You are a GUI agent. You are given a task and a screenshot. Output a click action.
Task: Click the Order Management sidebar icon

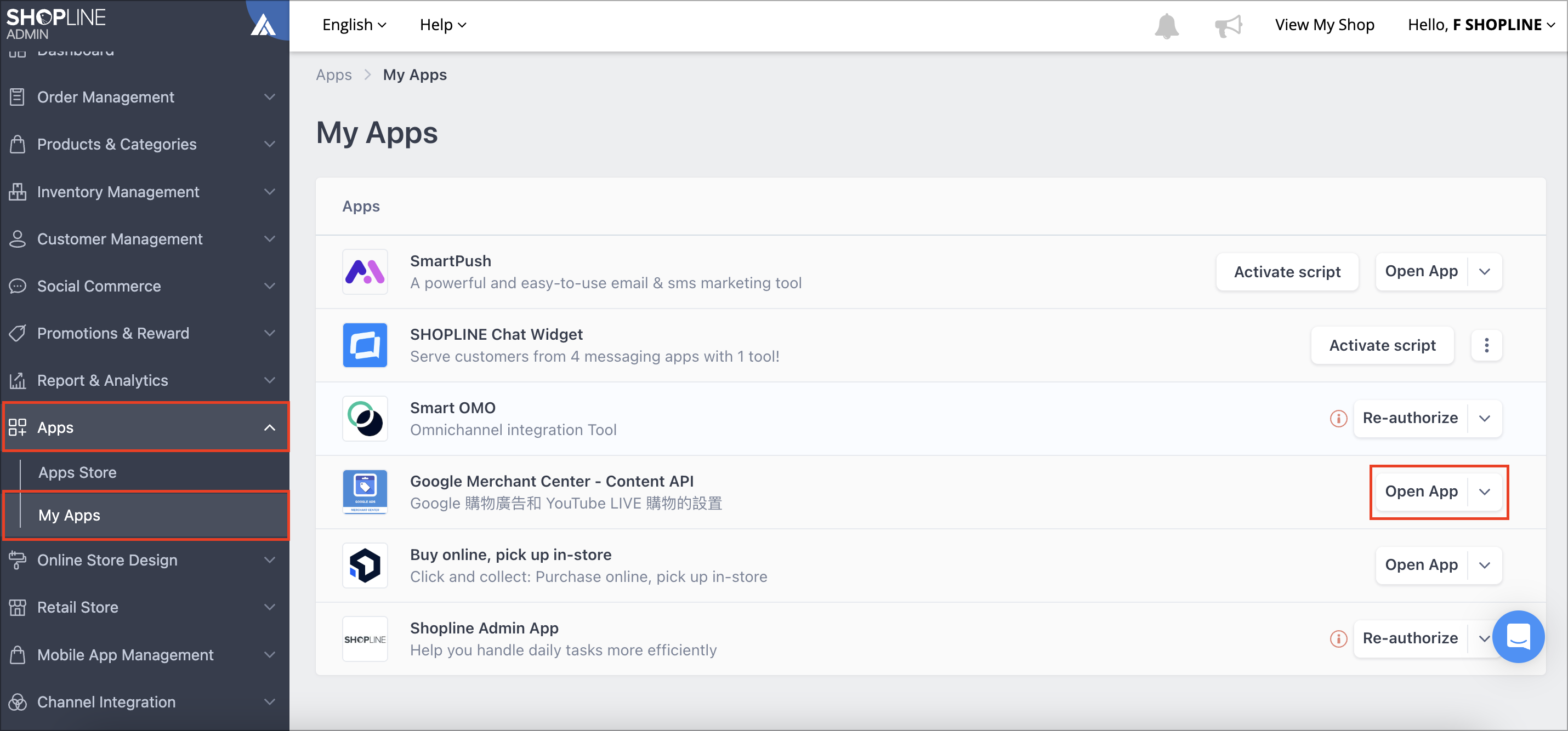click(18, 96)
